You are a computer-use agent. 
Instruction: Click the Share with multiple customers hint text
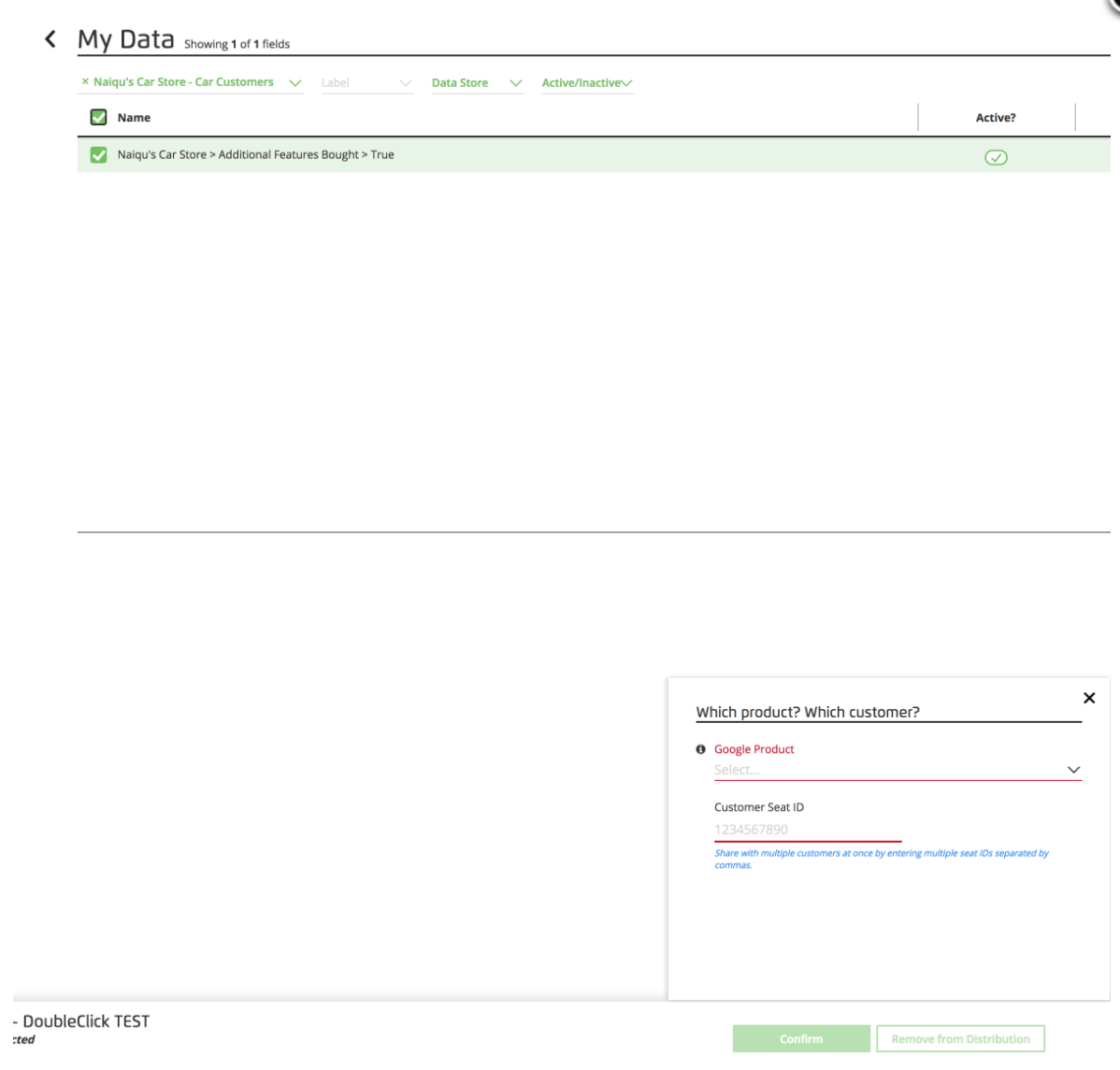(882, 859)
